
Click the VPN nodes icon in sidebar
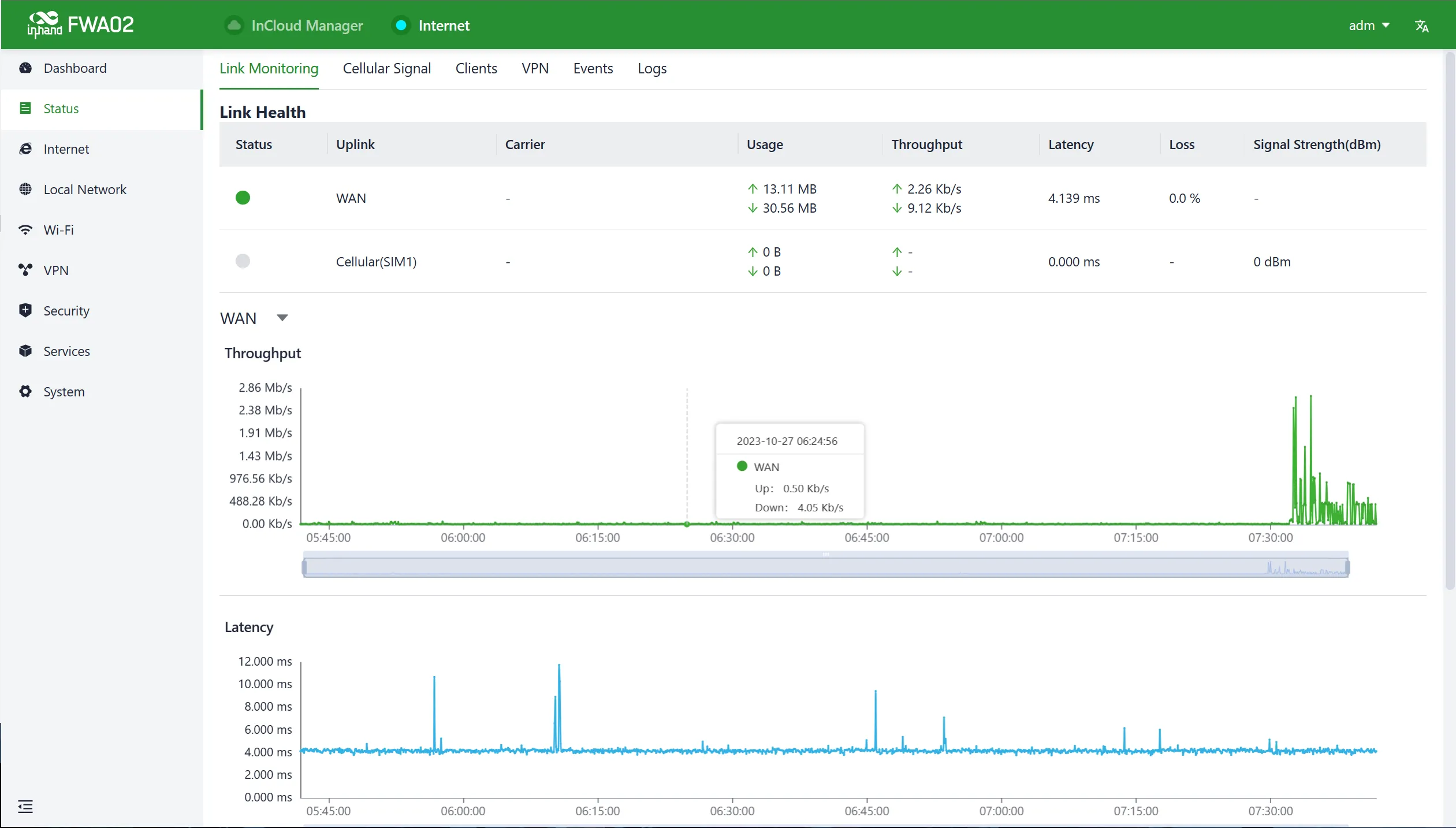click(x=25, y=270)
